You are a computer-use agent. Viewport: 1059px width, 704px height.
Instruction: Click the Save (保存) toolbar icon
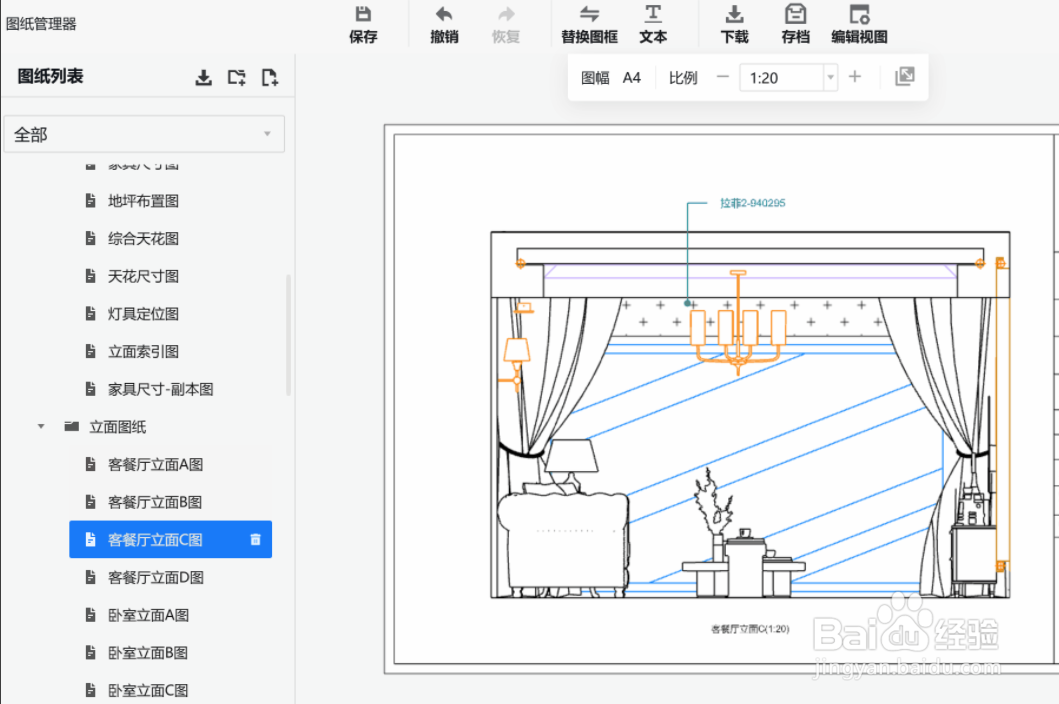(363, 14)
